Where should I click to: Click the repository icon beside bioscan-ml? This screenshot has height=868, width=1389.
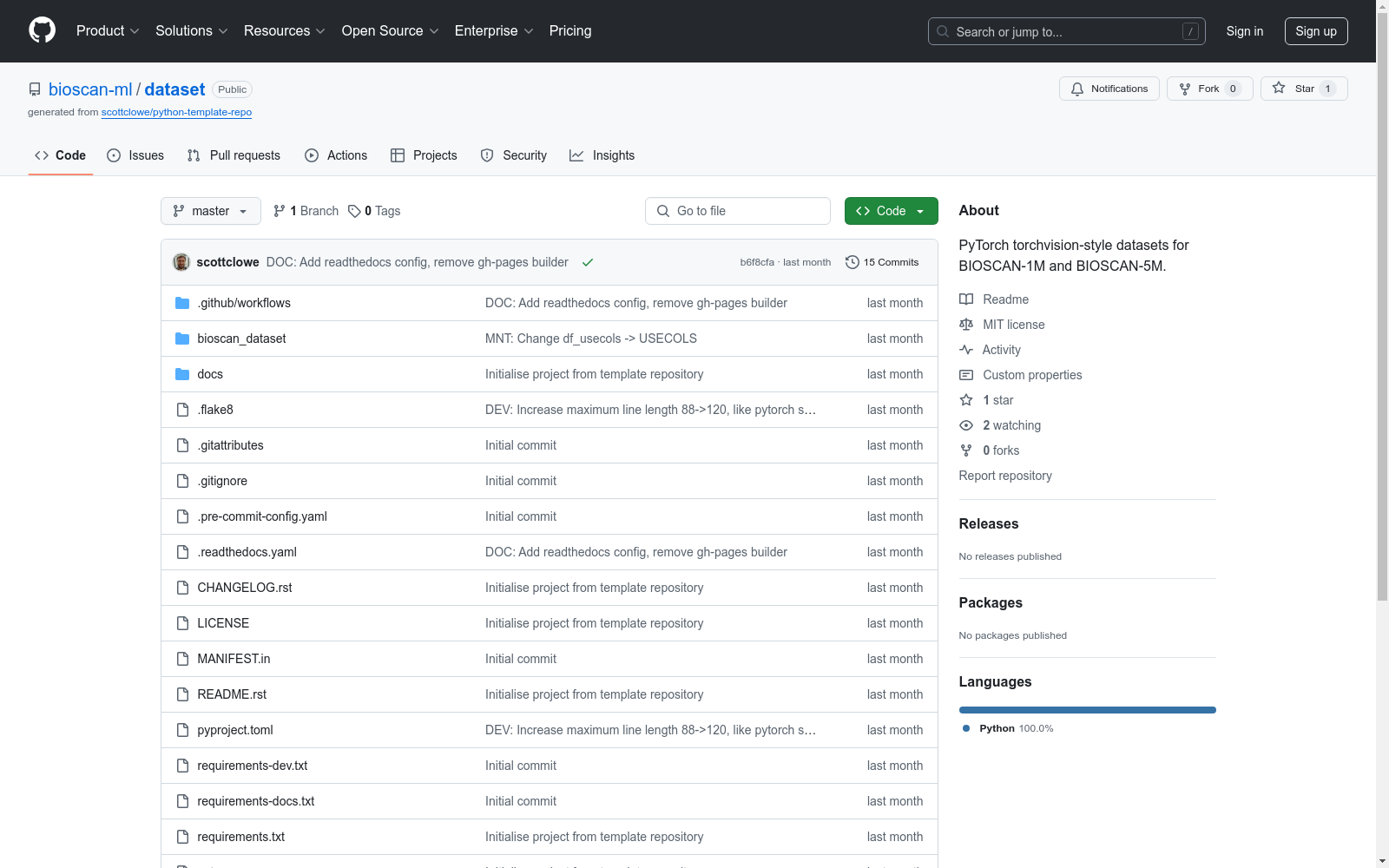(x=35, y=89)
